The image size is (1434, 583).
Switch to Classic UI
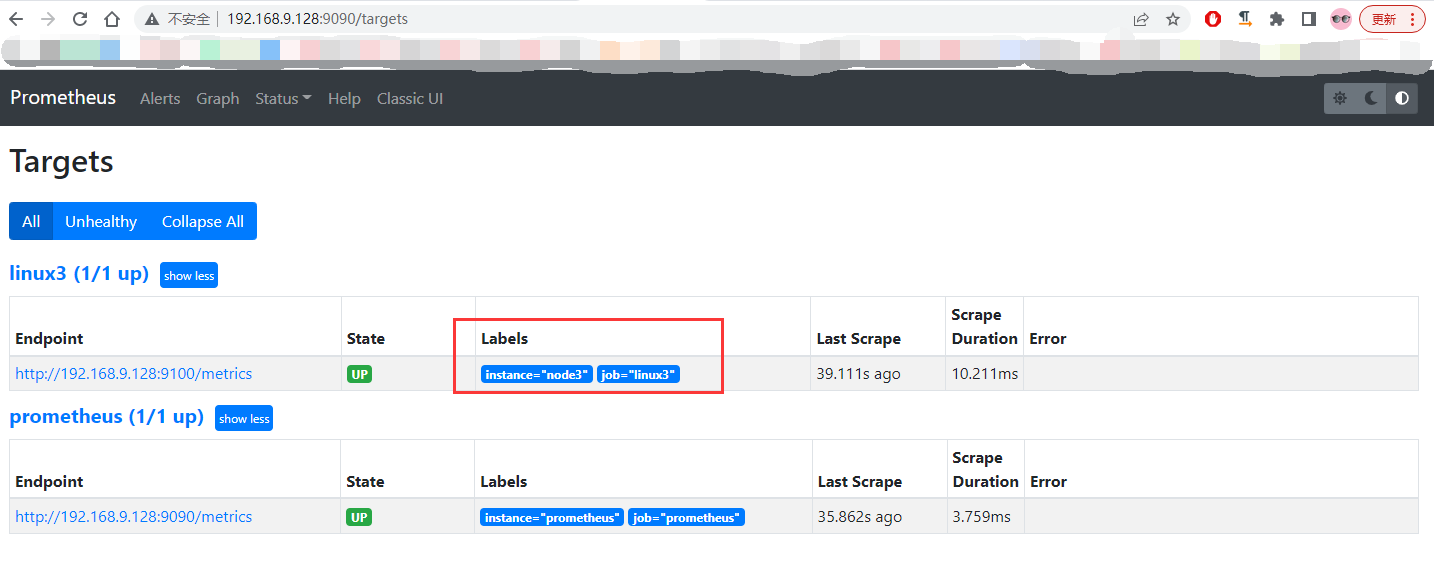click(410, 99)
